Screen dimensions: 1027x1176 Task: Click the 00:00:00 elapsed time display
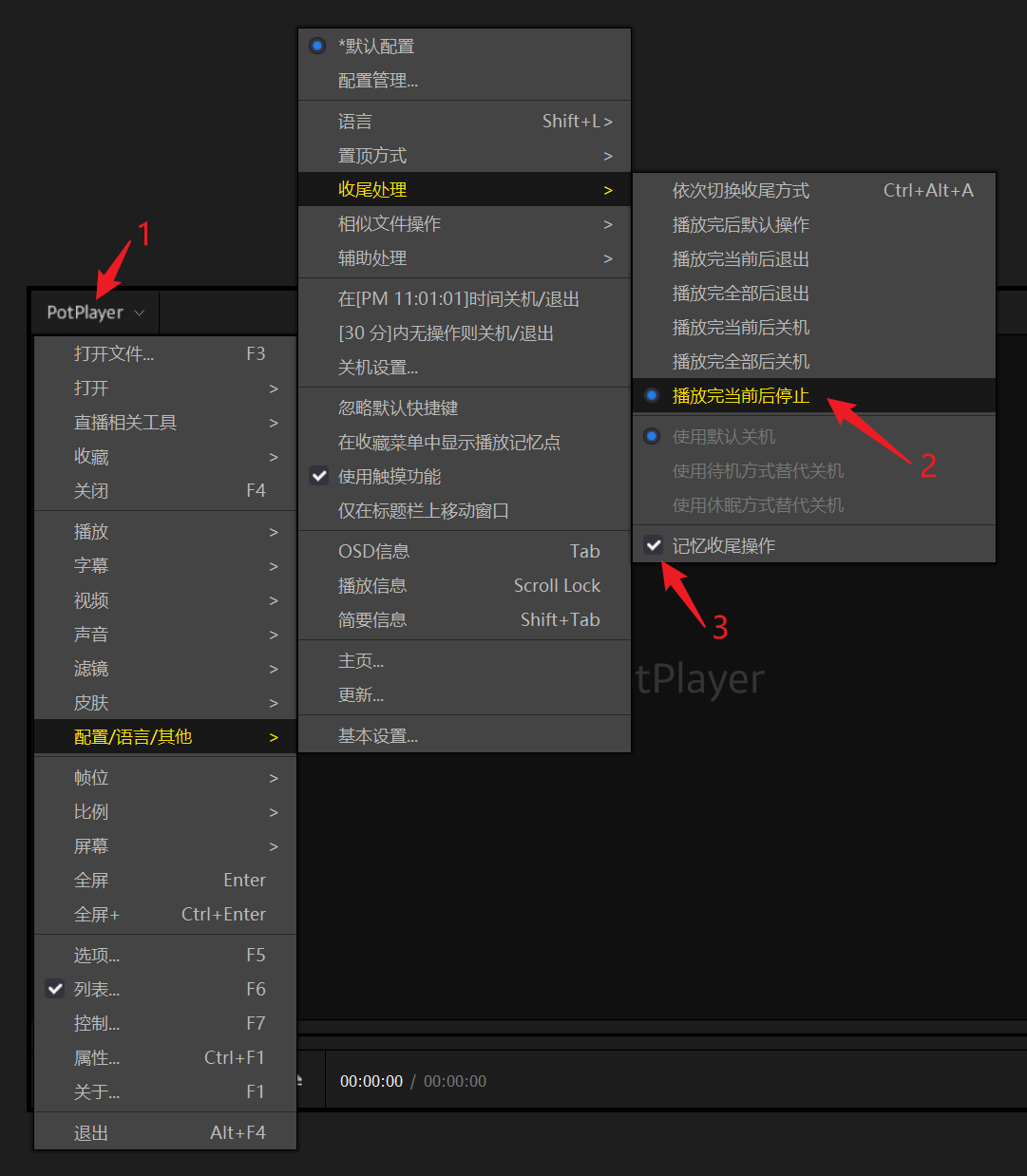coord(371,1081)
